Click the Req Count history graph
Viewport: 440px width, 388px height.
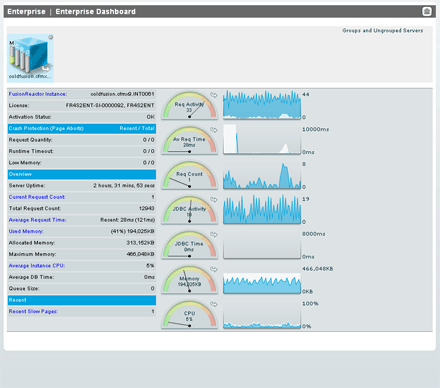click(x=262, y=174)
